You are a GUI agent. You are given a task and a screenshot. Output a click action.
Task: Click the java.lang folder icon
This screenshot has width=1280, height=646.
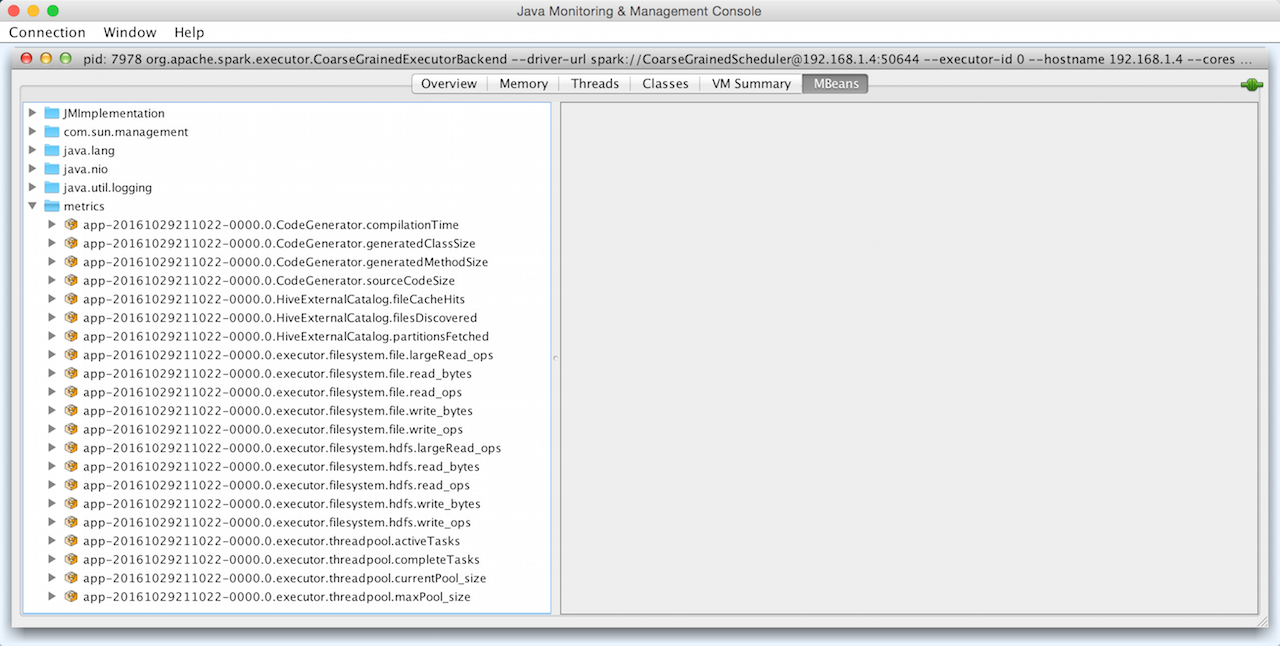52,150
